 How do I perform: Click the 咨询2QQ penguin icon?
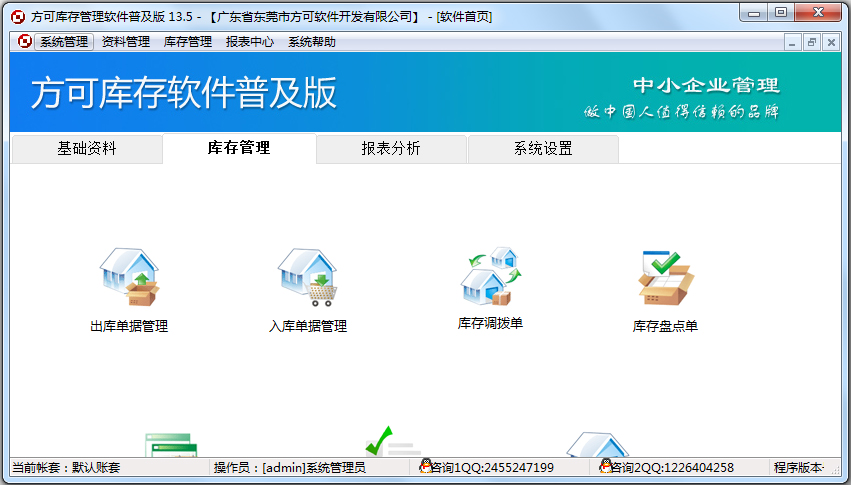606,467
